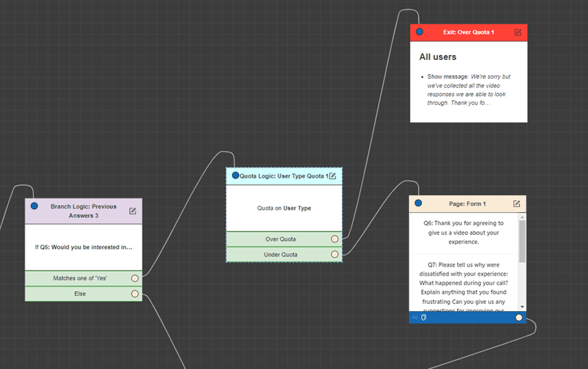Click the Exit: Over Quota 1 header title
This screenshot has height=369, width=588.
[x=468, y=32]
